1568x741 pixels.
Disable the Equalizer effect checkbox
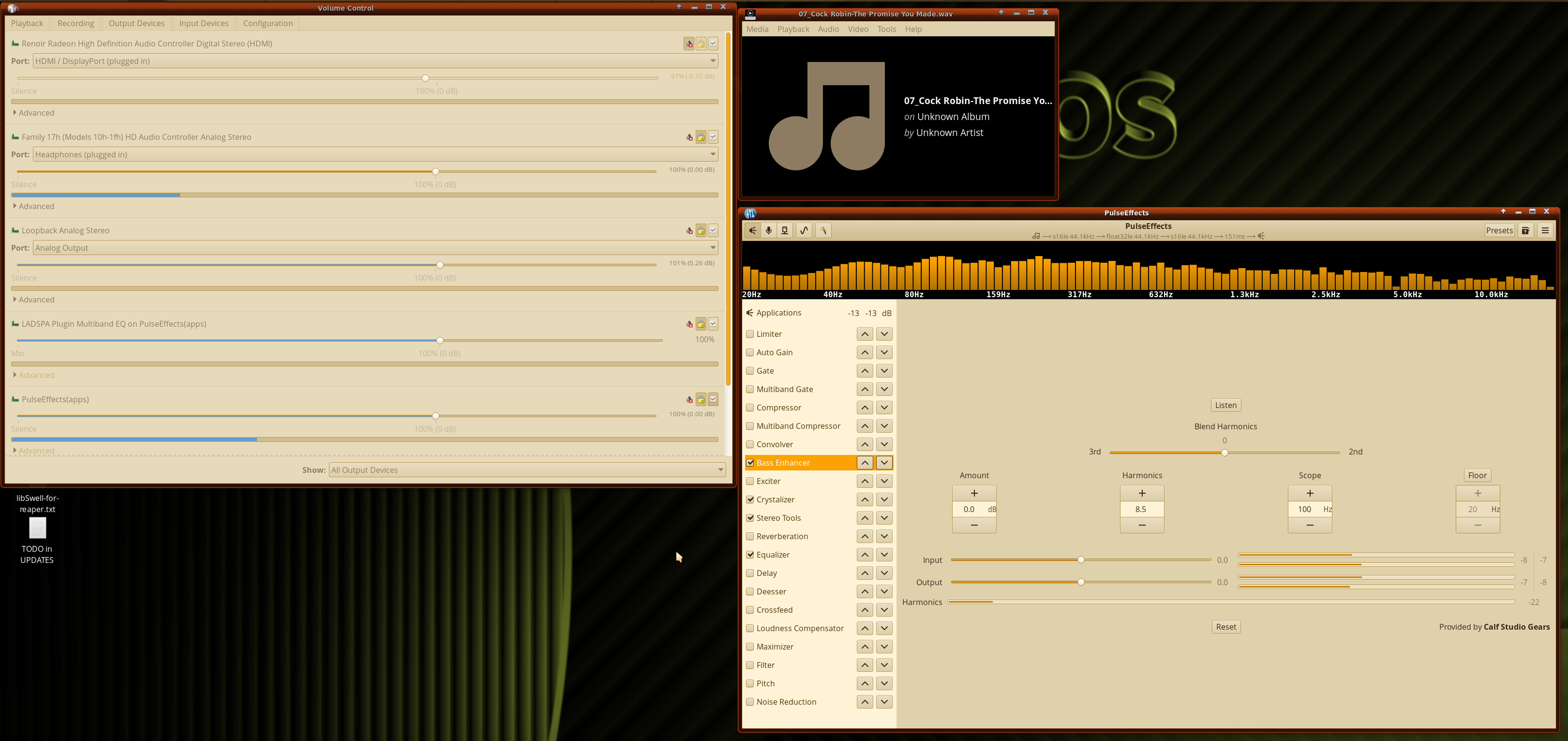[750, 555]
